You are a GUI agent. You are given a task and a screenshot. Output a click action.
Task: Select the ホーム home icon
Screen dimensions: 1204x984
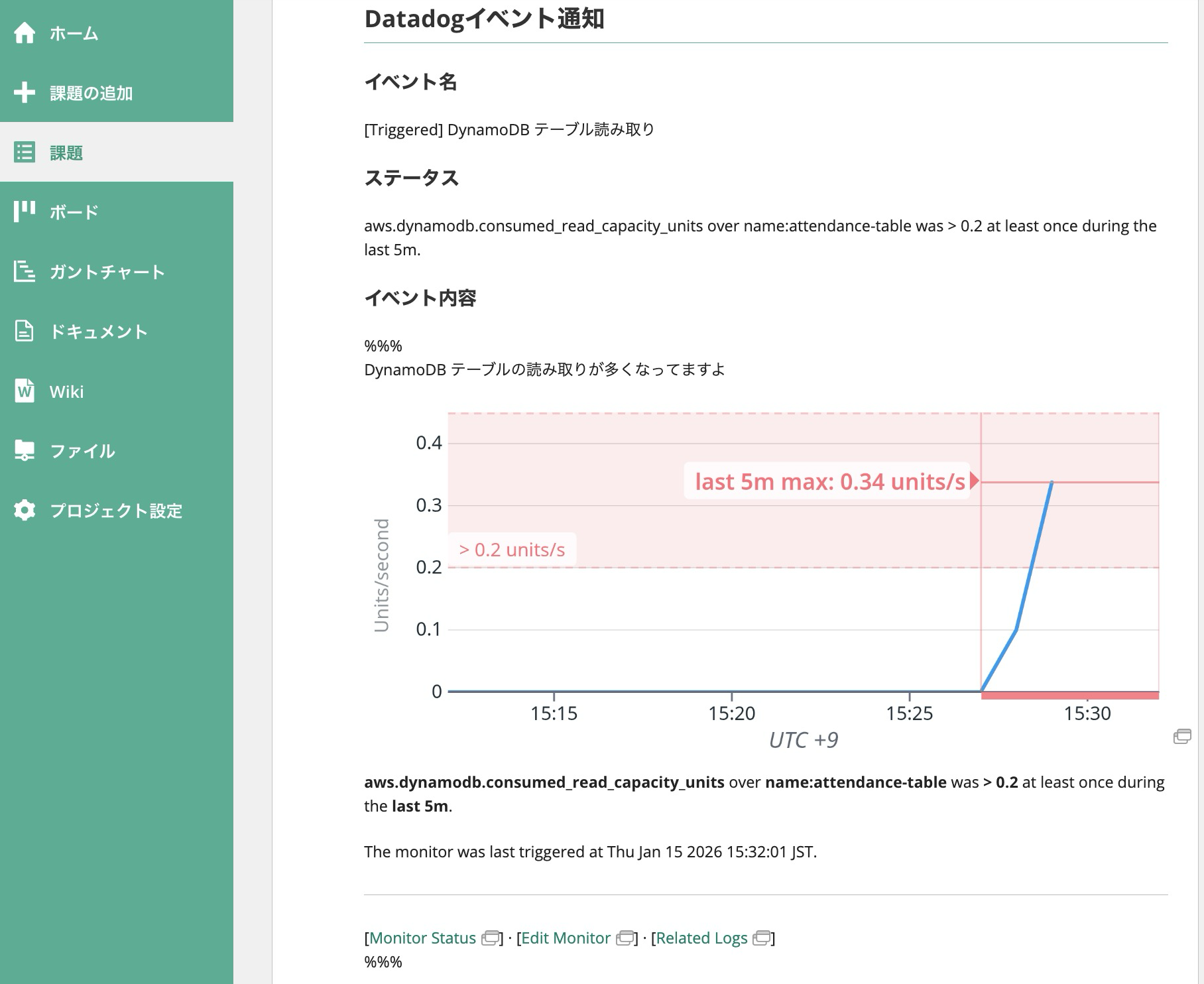[25, 33]
